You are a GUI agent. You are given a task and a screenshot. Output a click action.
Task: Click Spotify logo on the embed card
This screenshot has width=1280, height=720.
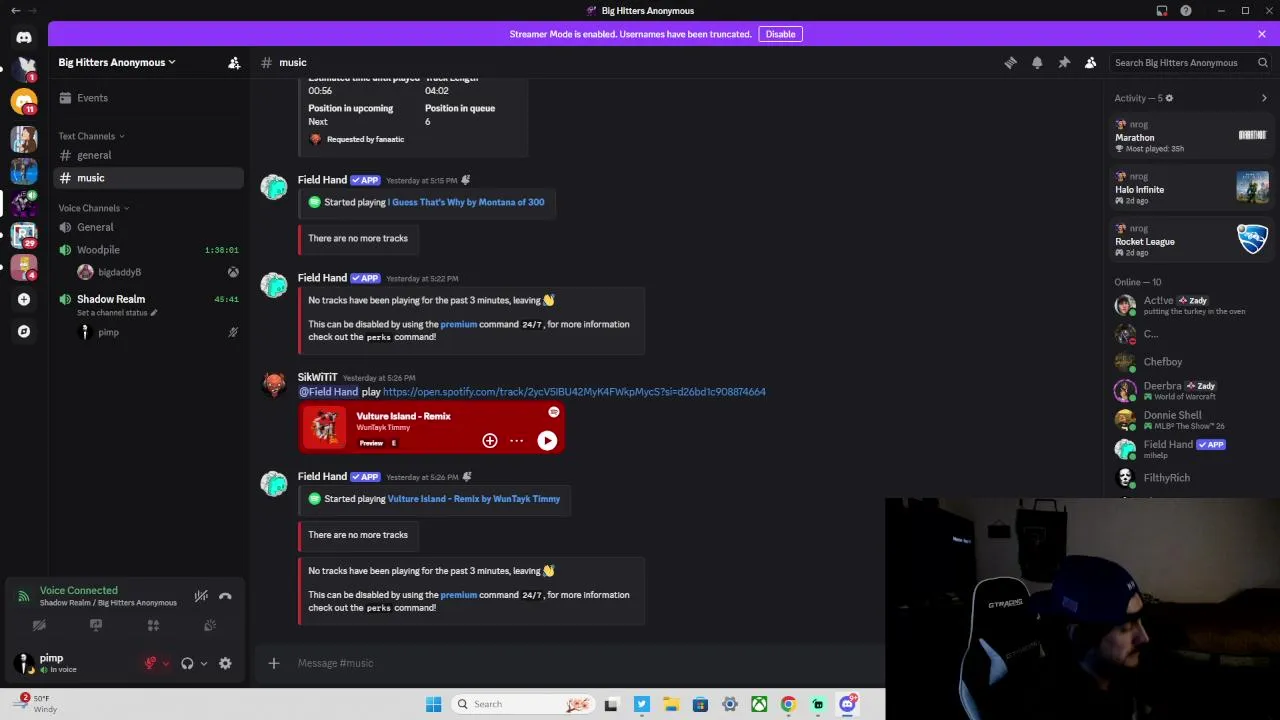(x=553, y=412)
